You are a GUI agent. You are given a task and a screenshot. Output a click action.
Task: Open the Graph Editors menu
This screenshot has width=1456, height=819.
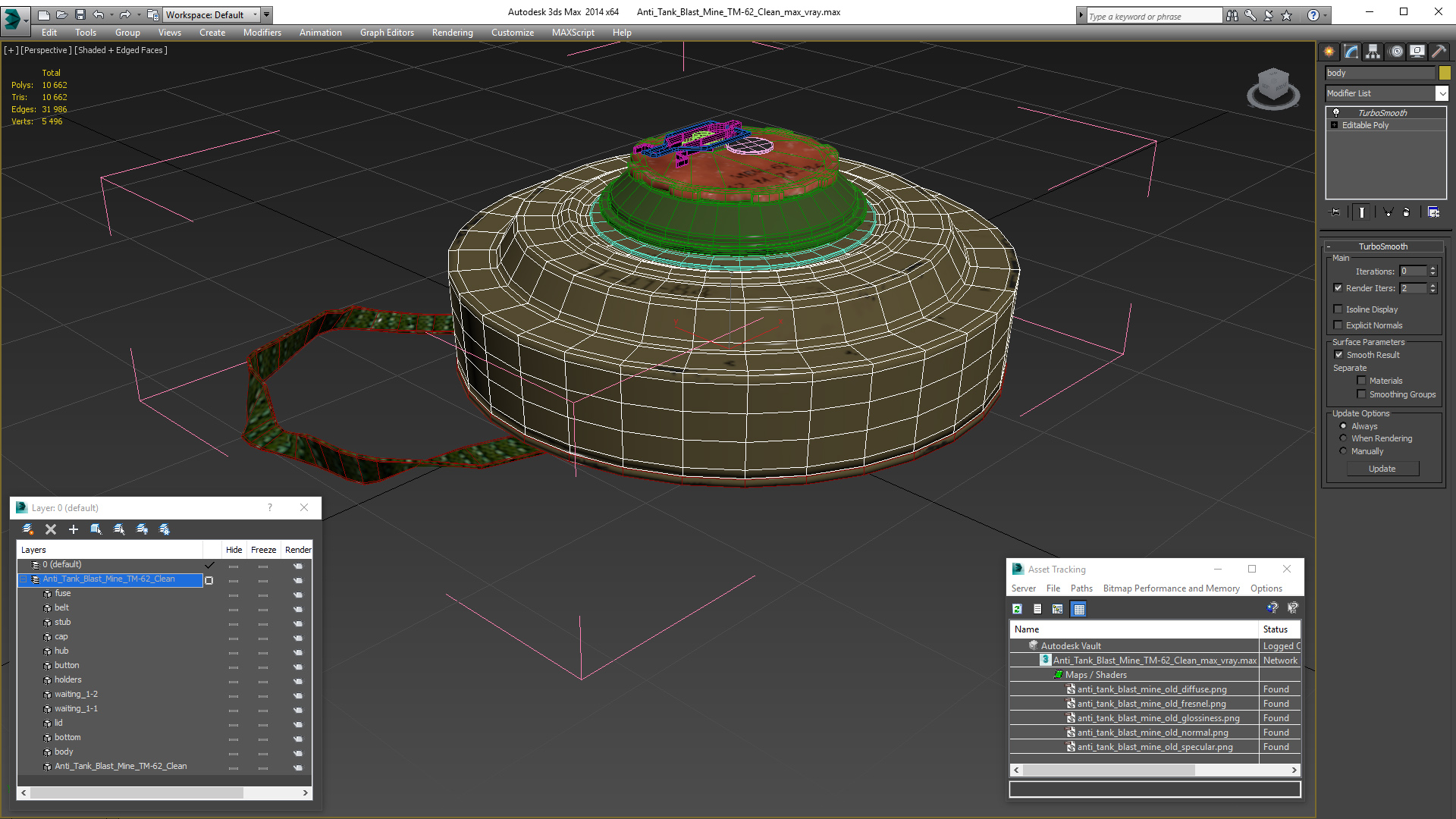pyautogui.click(x=387, y=33)
